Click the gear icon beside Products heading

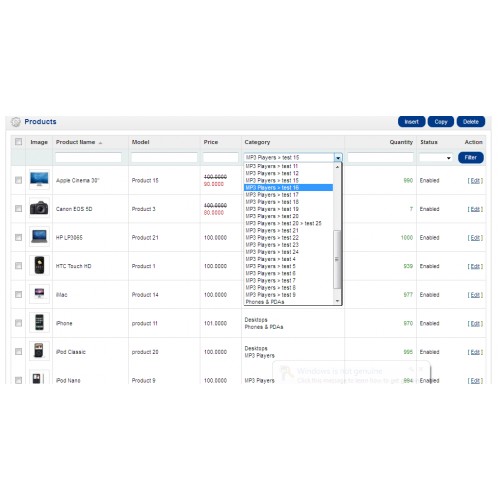tap(16, 122)
